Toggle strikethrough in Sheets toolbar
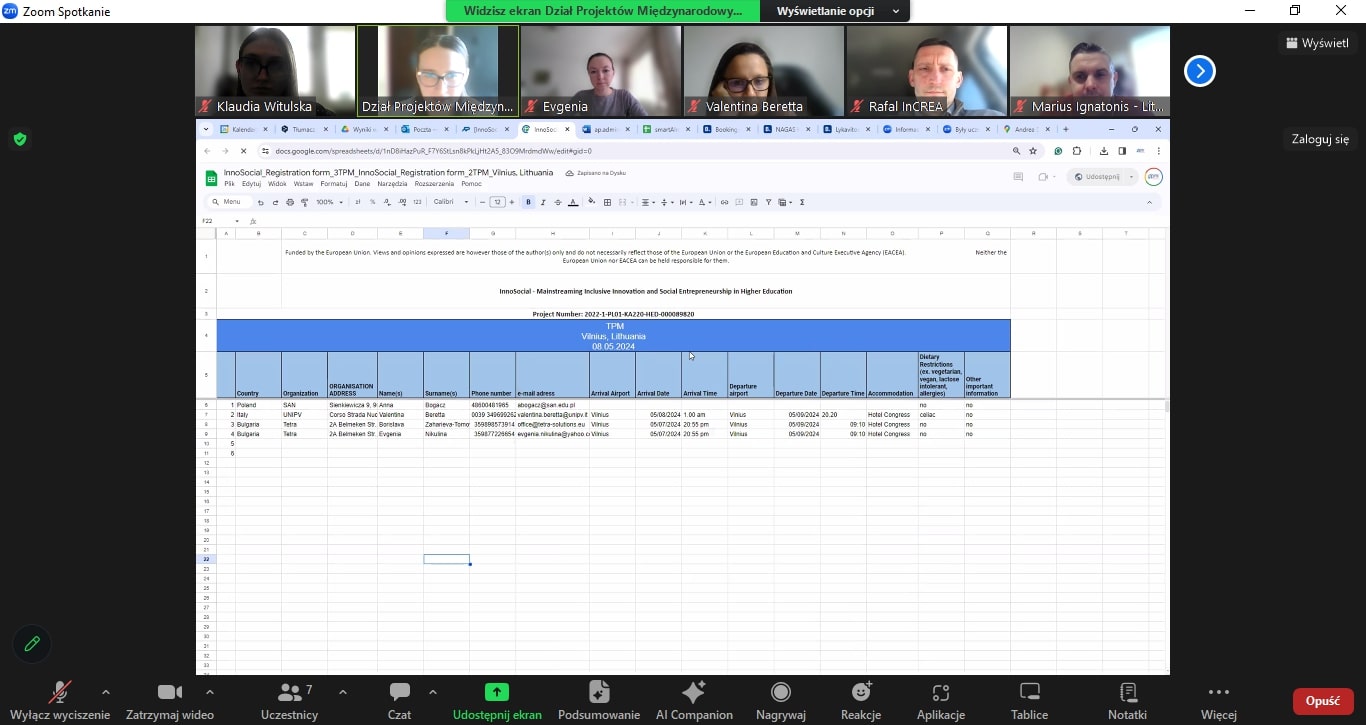The width and height of the screenshot is (1366, 725). click(x=558, y=202)
